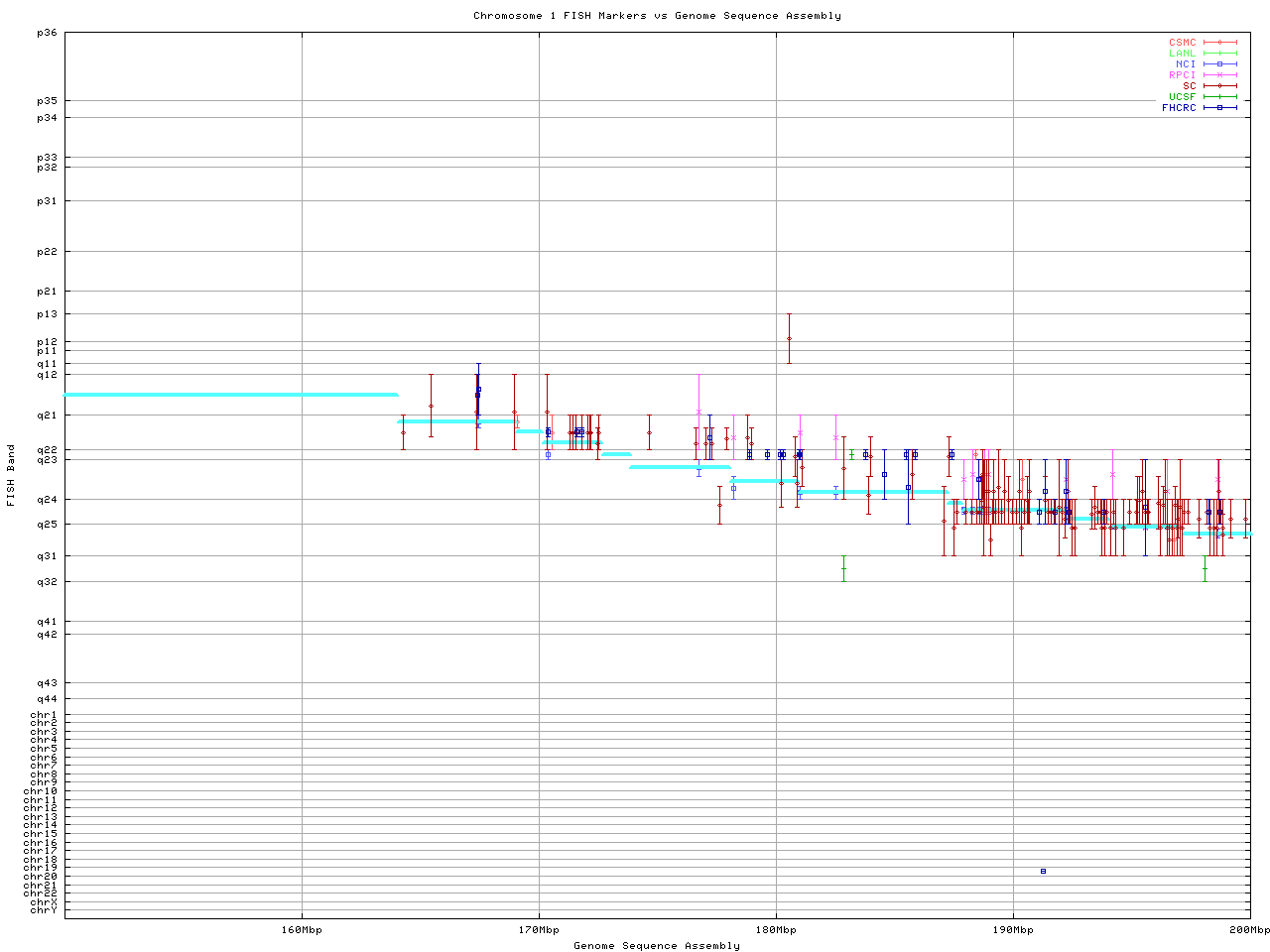Select the NCI legend label

(1186, 64)
